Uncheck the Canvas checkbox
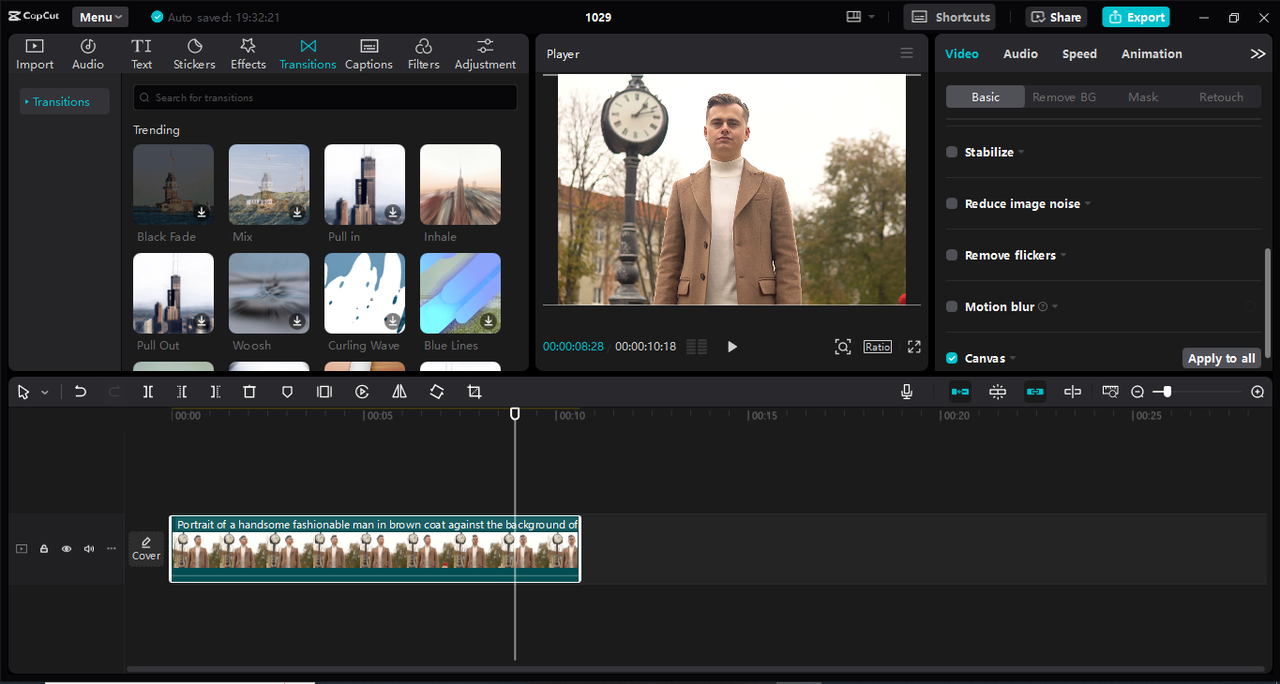 [952, 358]
